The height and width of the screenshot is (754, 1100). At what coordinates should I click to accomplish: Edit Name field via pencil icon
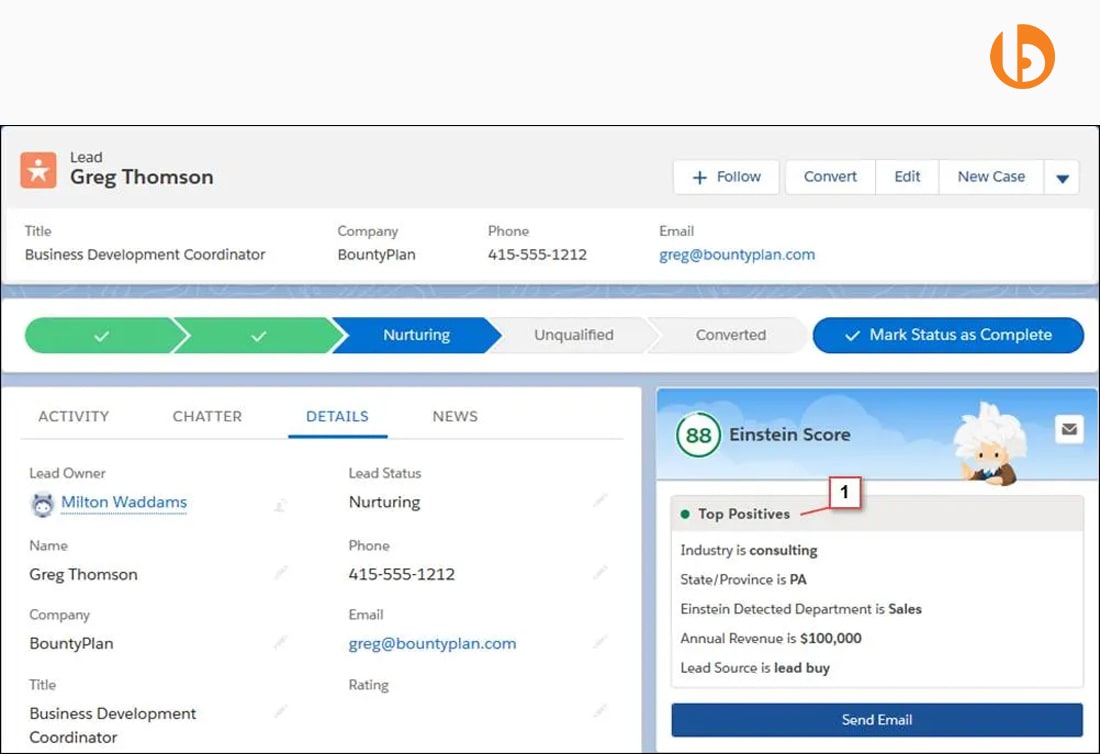point(281,573)
